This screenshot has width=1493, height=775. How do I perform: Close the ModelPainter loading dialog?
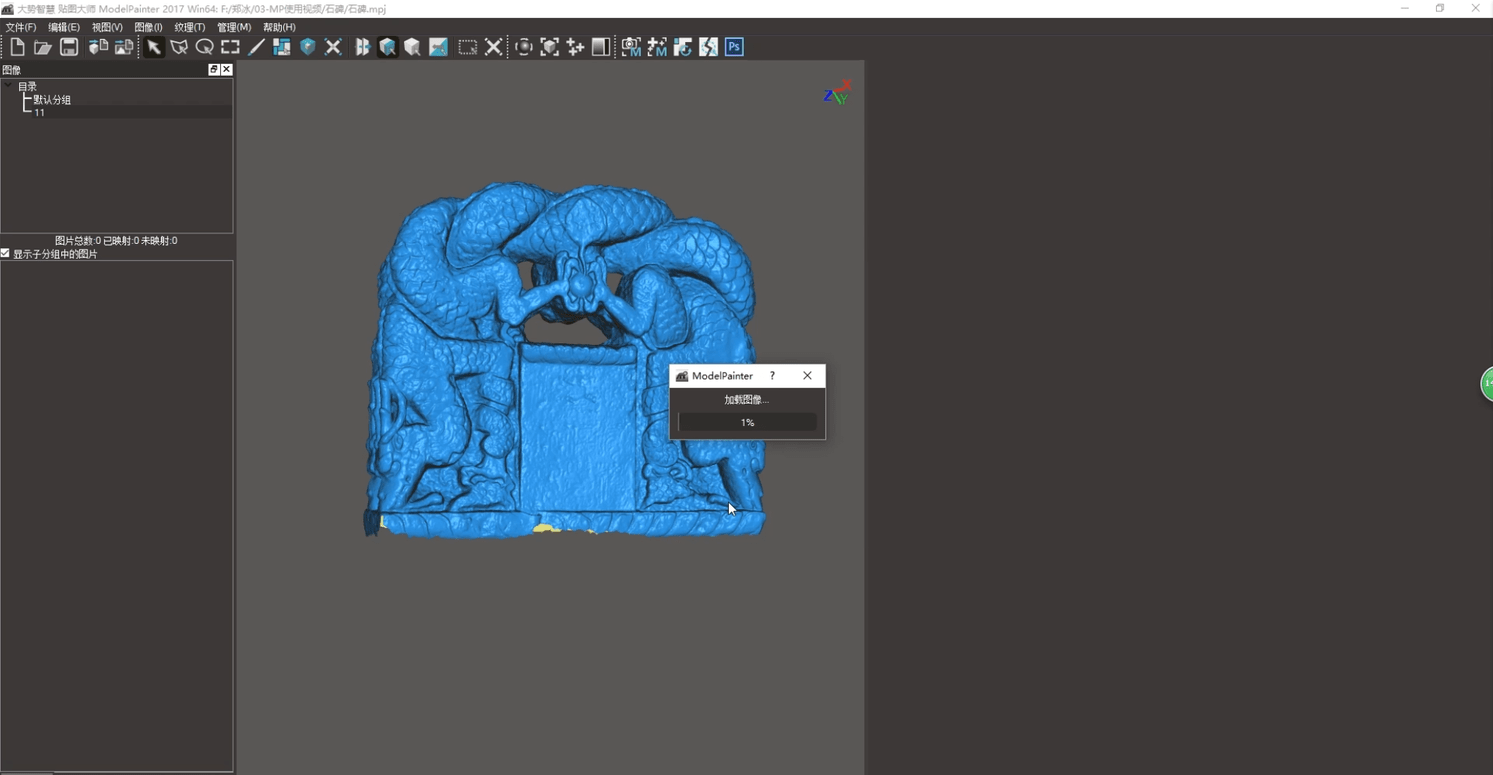[x=807, y=376]
